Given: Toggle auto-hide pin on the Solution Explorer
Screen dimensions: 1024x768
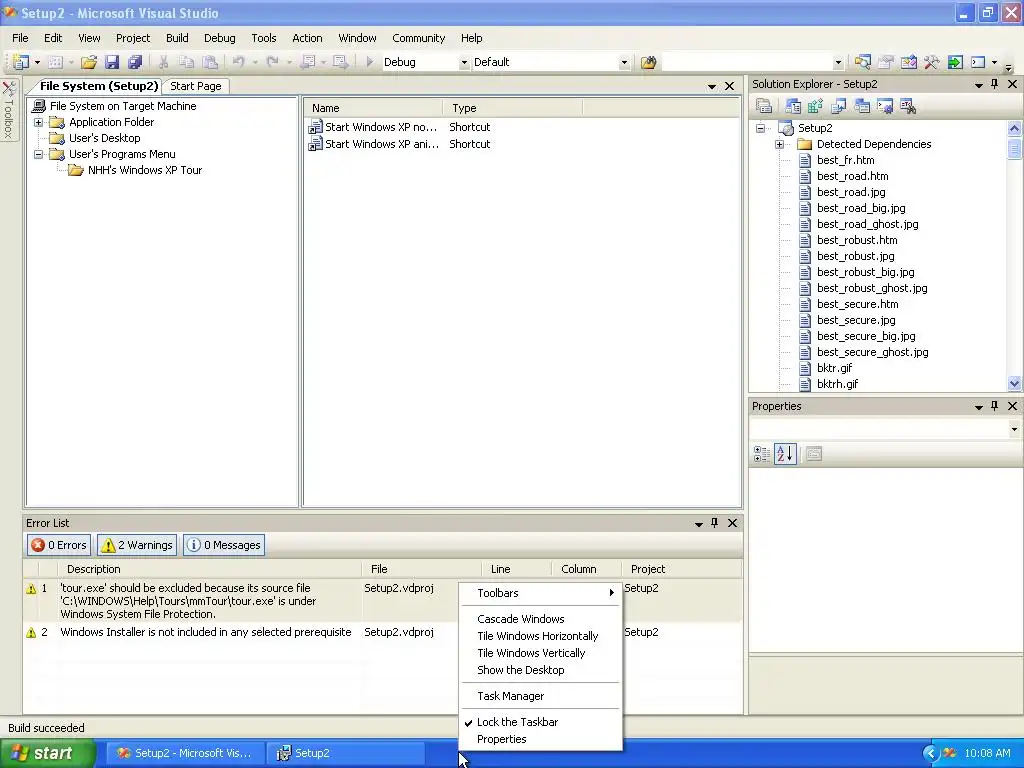Looking at the screenshot, I should [995, 84].
